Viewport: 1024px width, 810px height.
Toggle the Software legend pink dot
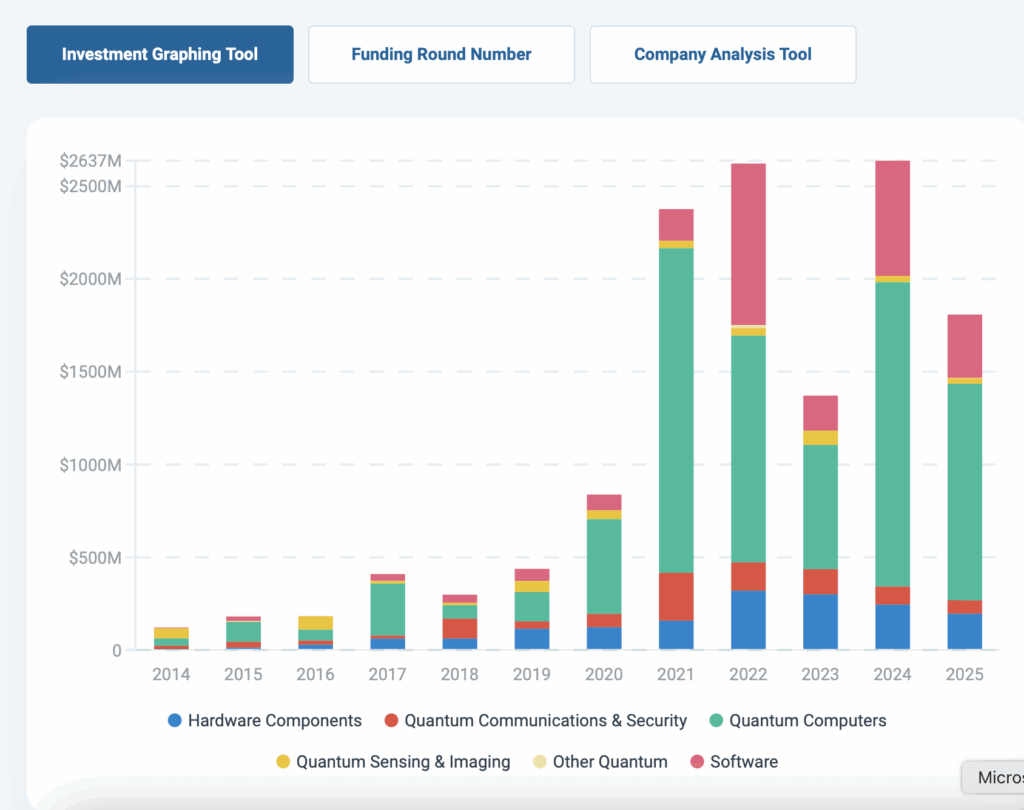click(x=697, y=762)
